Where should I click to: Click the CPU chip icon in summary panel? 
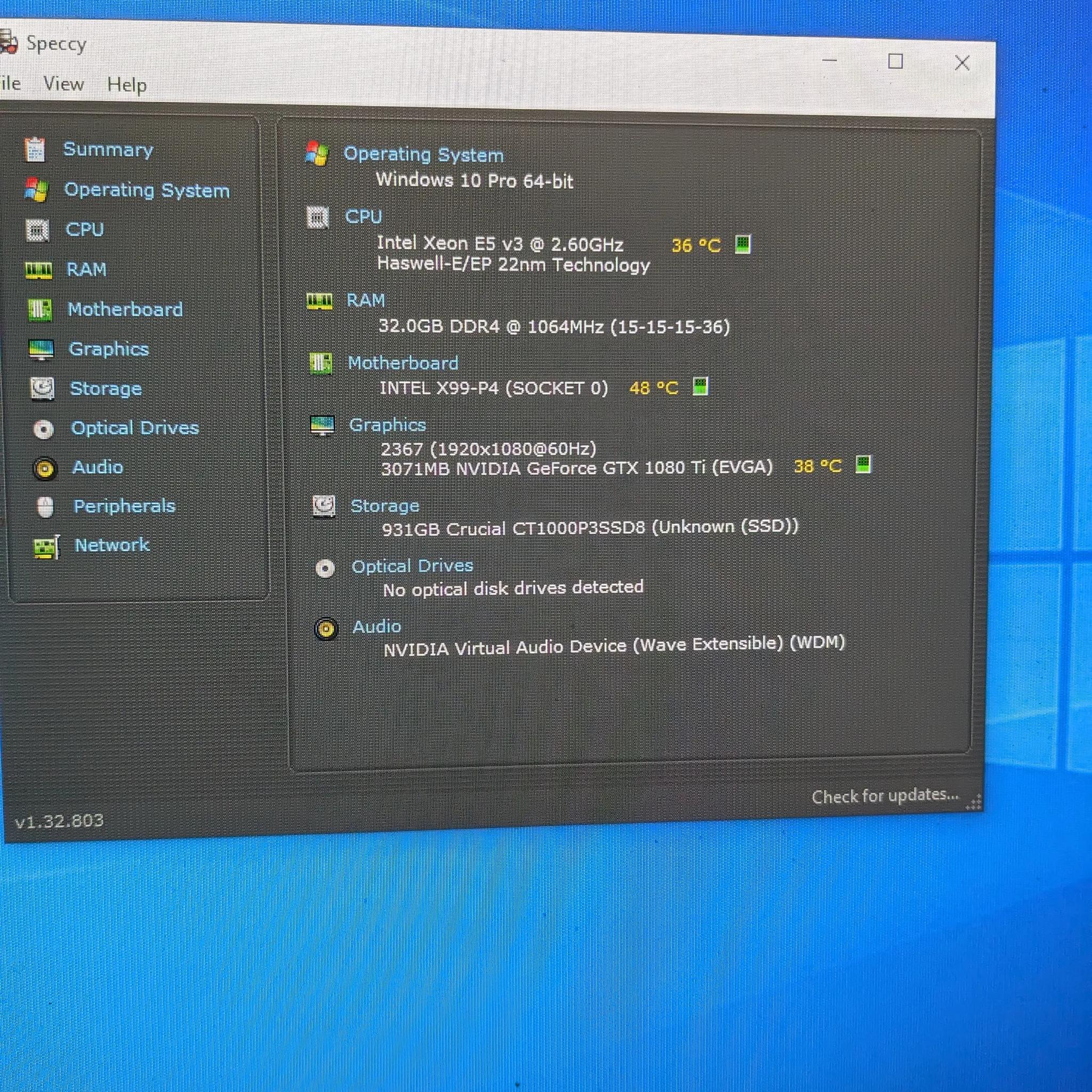click(x=318, y=217)
